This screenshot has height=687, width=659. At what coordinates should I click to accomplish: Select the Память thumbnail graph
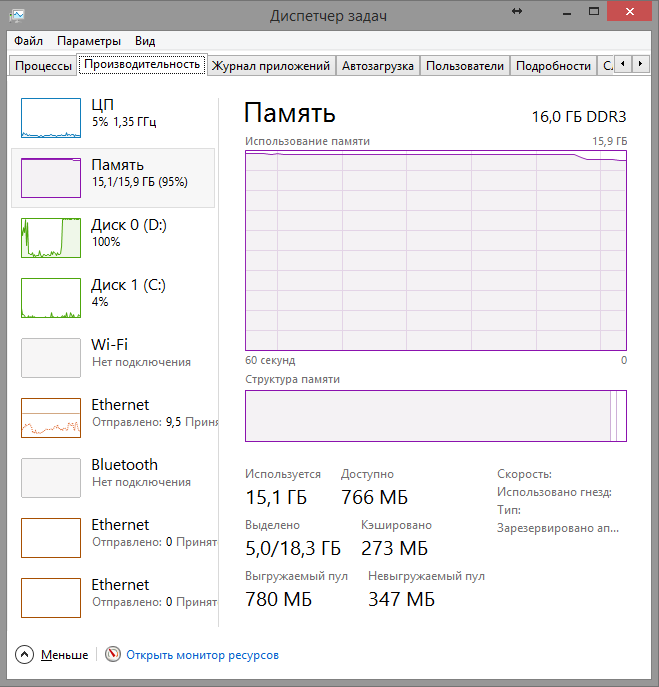(x=51, y=178)
